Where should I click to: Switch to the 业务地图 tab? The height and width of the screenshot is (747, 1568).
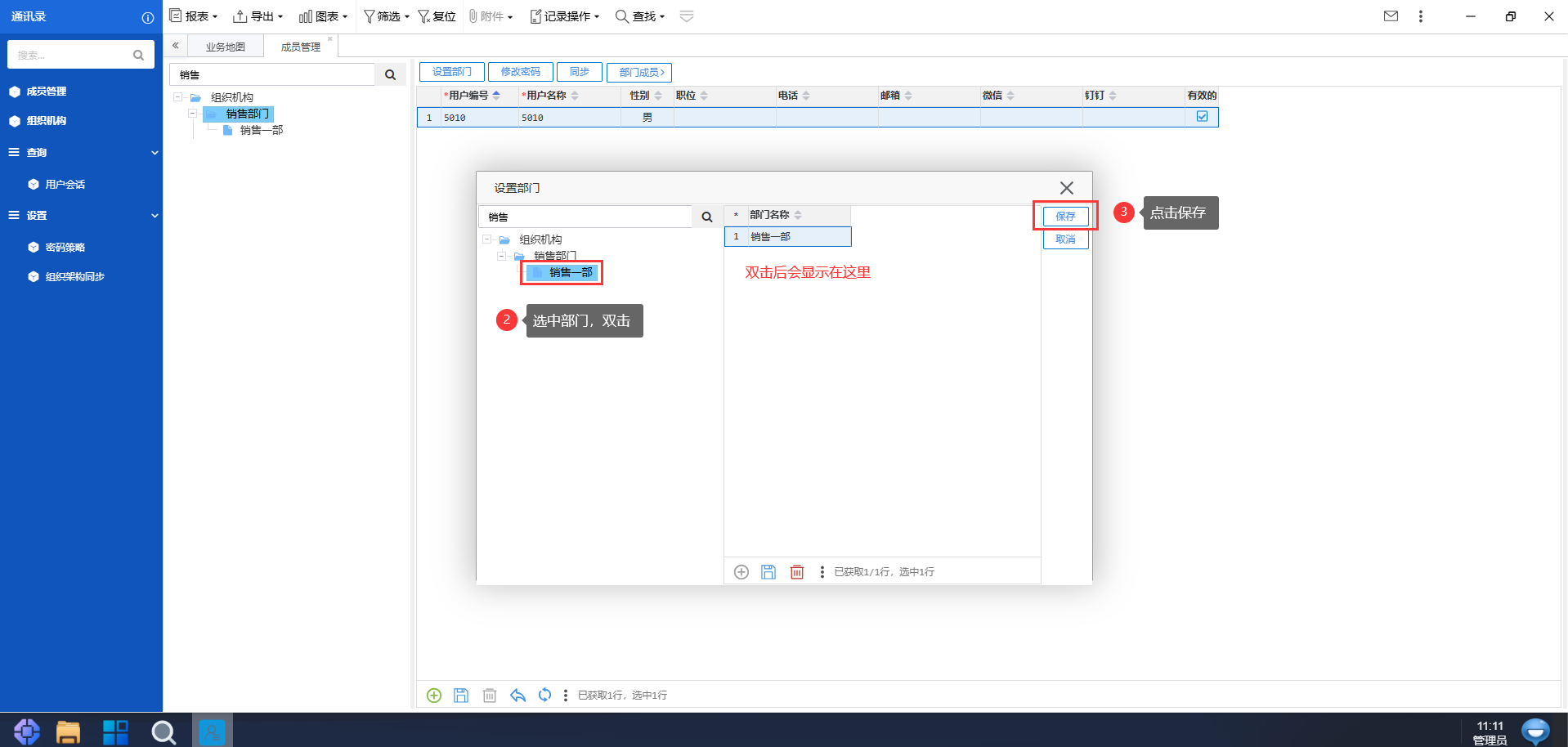[x=225, y=47]
